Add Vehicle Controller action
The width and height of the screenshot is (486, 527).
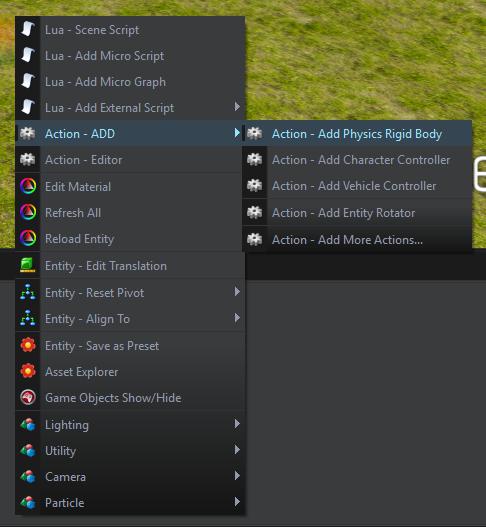tap(357, 186)
